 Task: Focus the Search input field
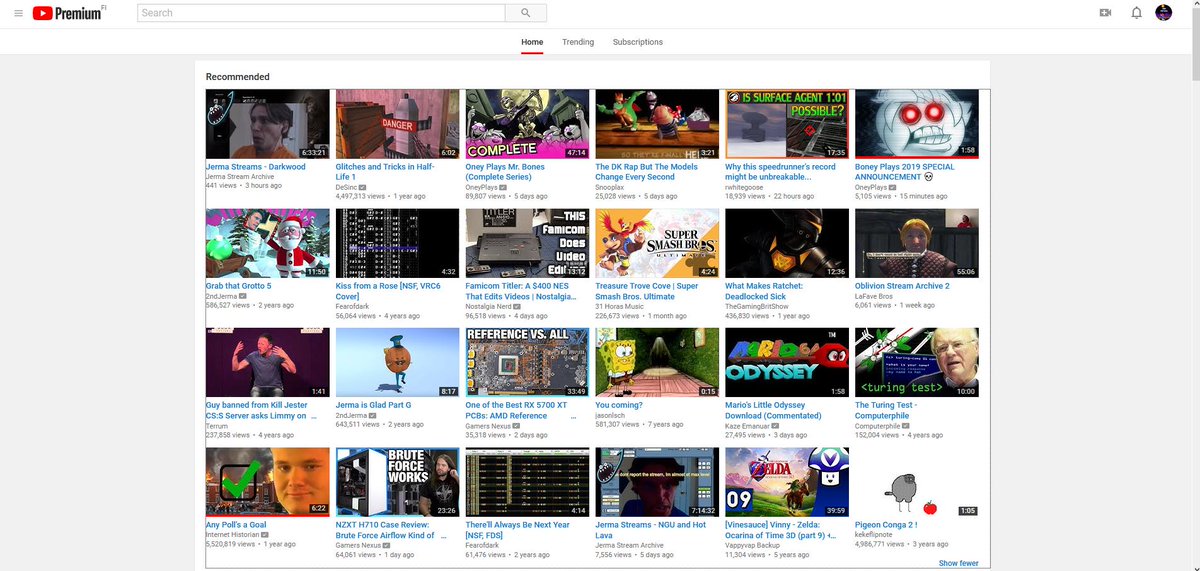pyautogui.click(x=321, y=13)
